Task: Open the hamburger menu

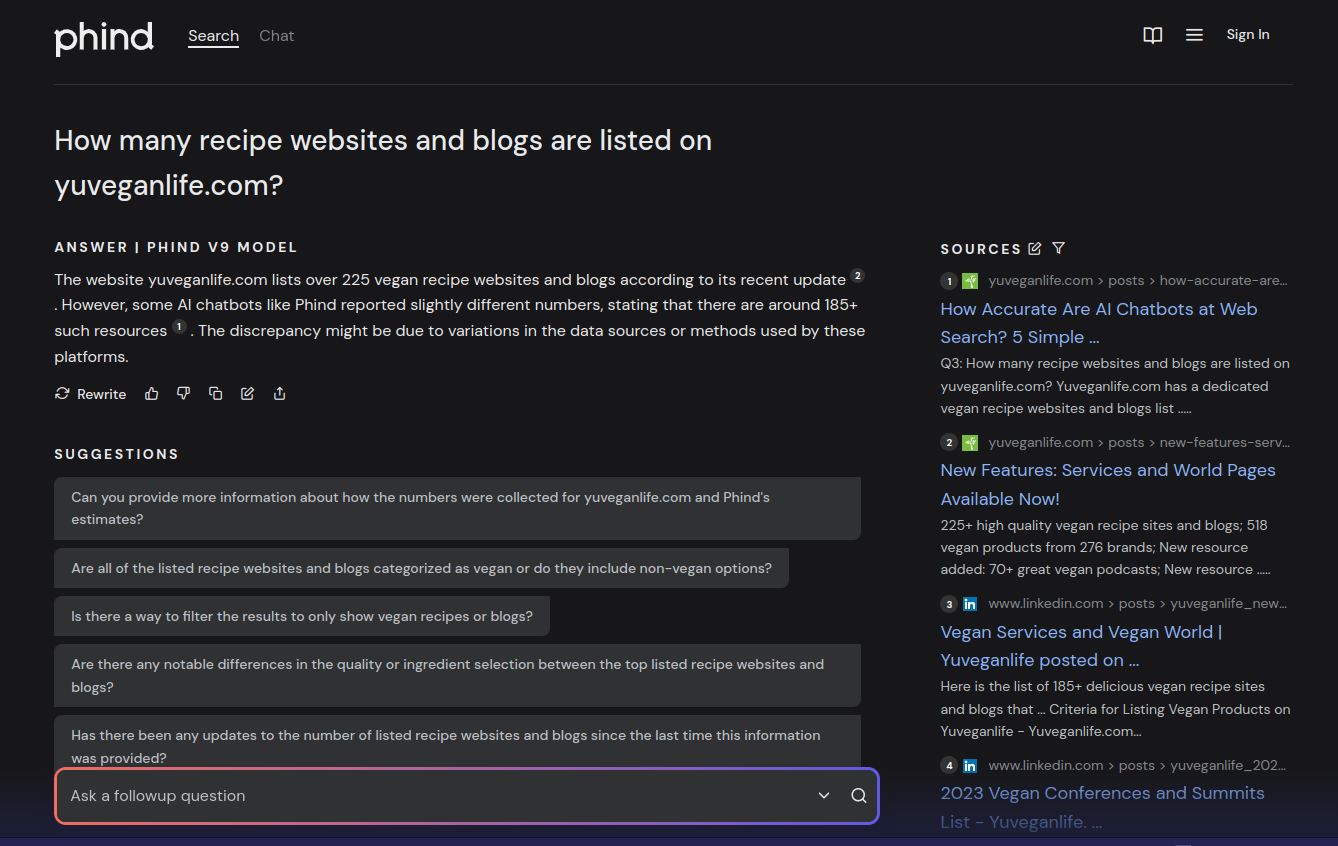Action: point(1194,35)
